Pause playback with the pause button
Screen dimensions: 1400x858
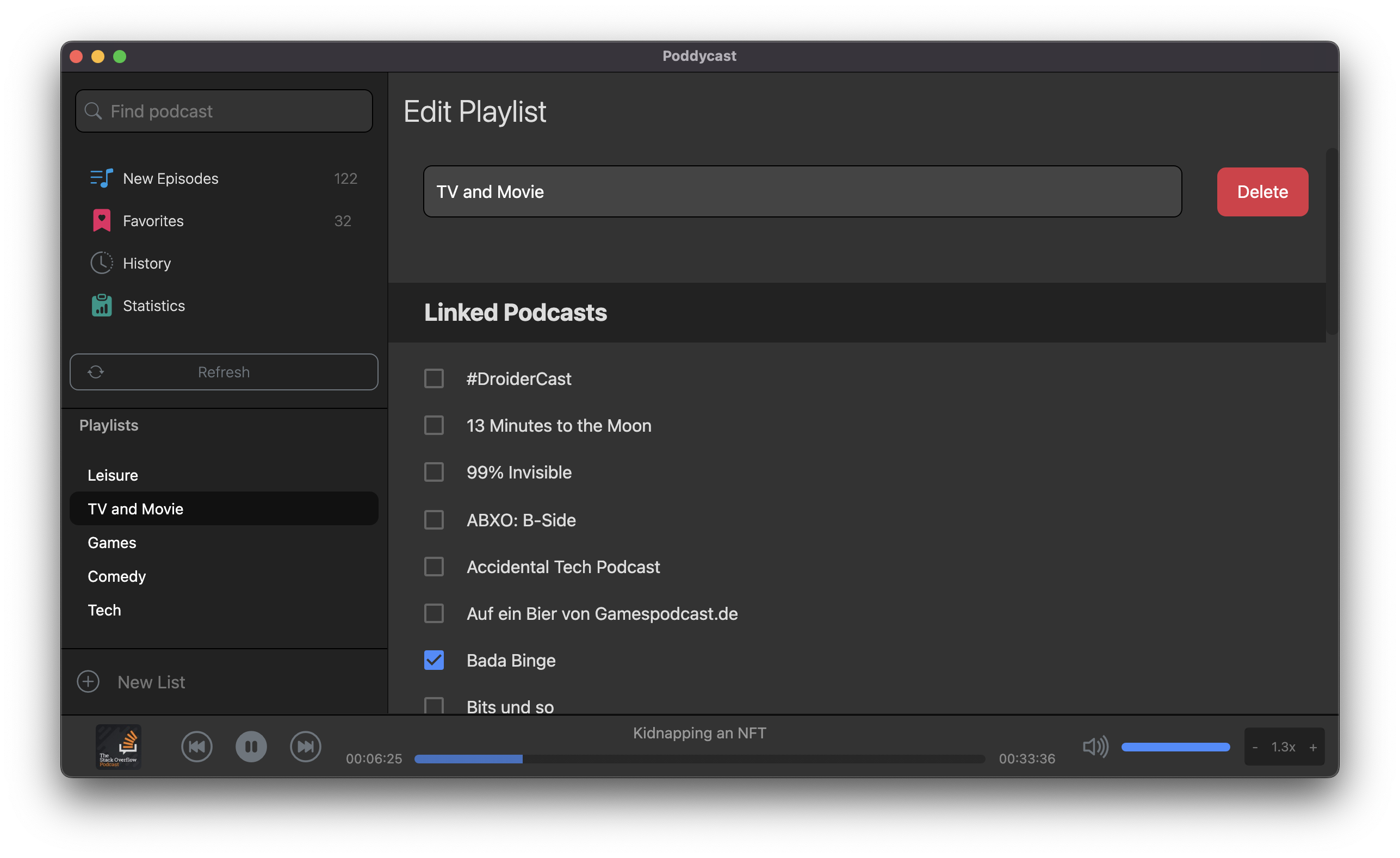point(251,746)
